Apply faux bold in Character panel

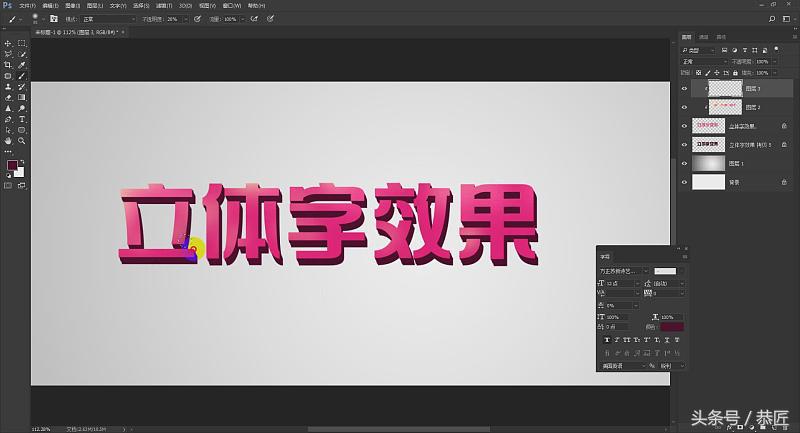click(607, 340)
